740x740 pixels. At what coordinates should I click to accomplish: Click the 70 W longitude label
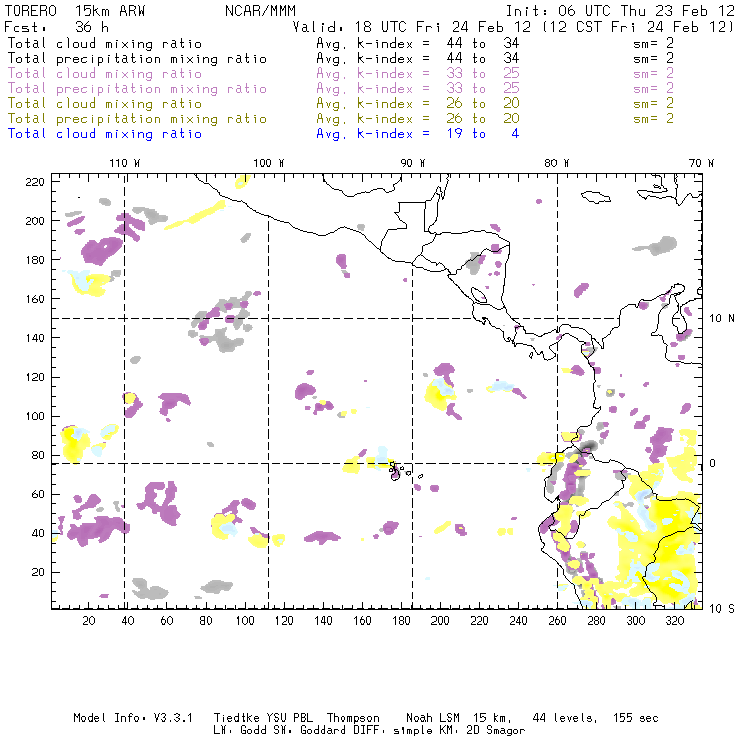pos(702,163)
